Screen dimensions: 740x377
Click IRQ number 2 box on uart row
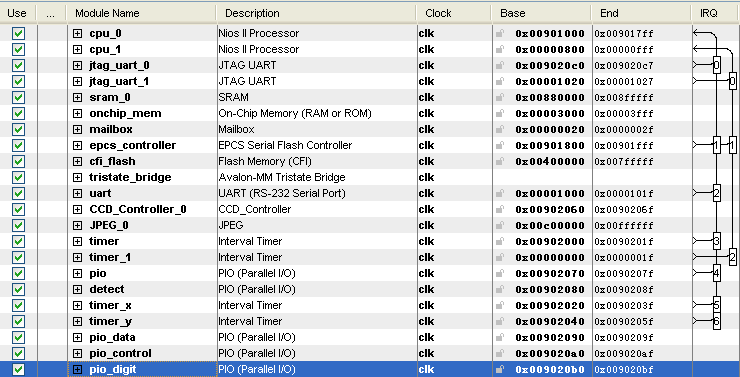point(716,193)
